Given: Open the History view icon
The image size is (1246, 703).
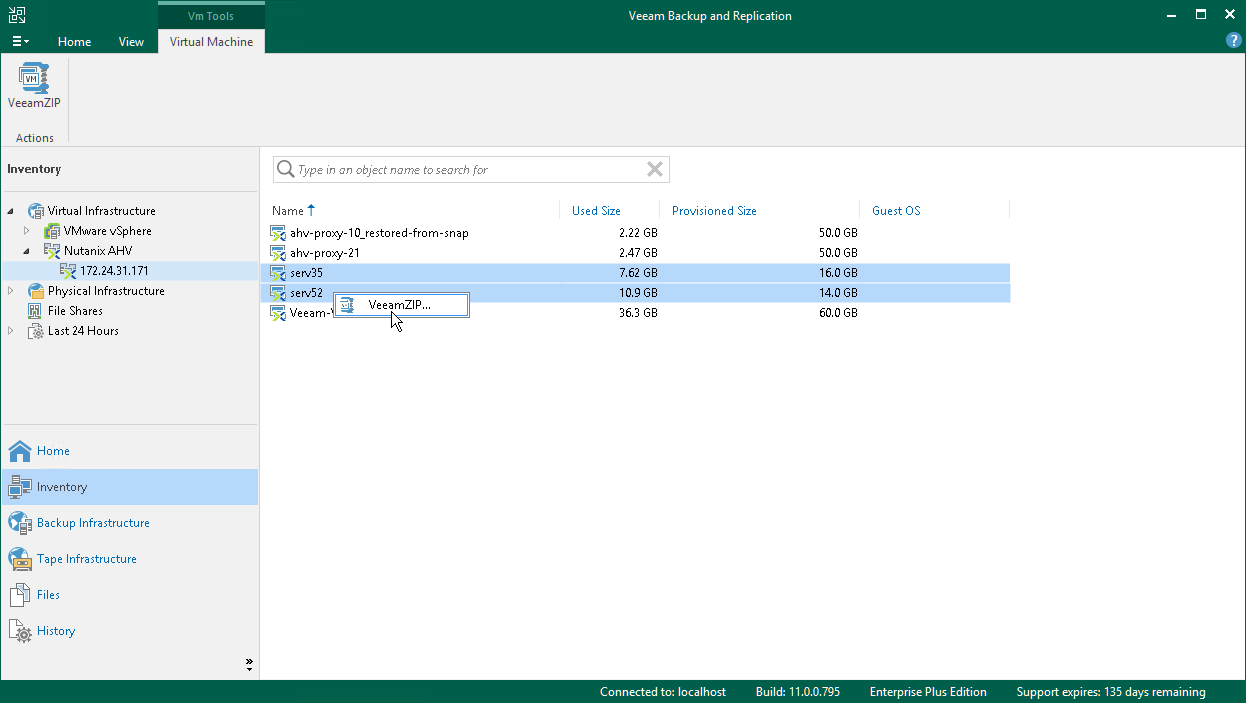Looking at the screenshot, I should pyautogui.click(x=20, y=631).
